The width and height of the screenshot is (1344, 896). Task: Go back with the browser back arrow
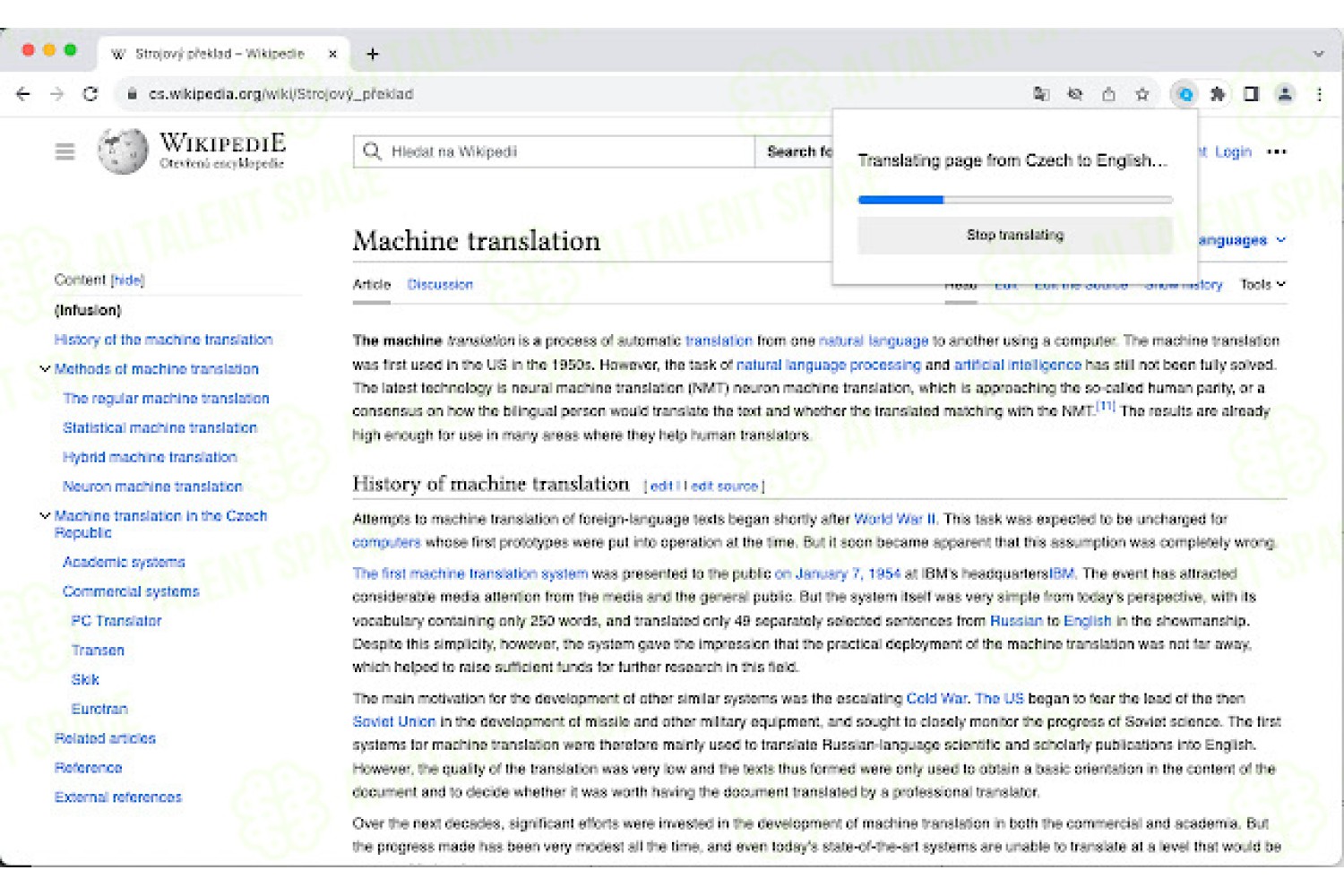(x=23, y=94)
